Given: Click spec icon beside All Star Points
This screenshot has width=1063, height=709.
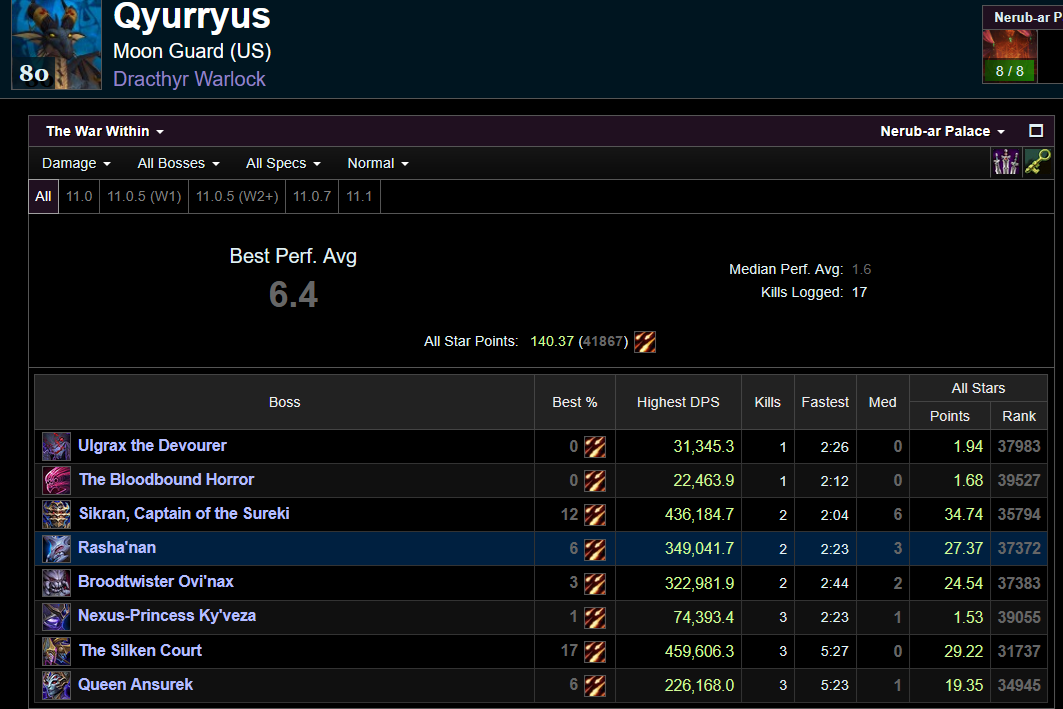Looking at the screenshot, I should 645,342.
